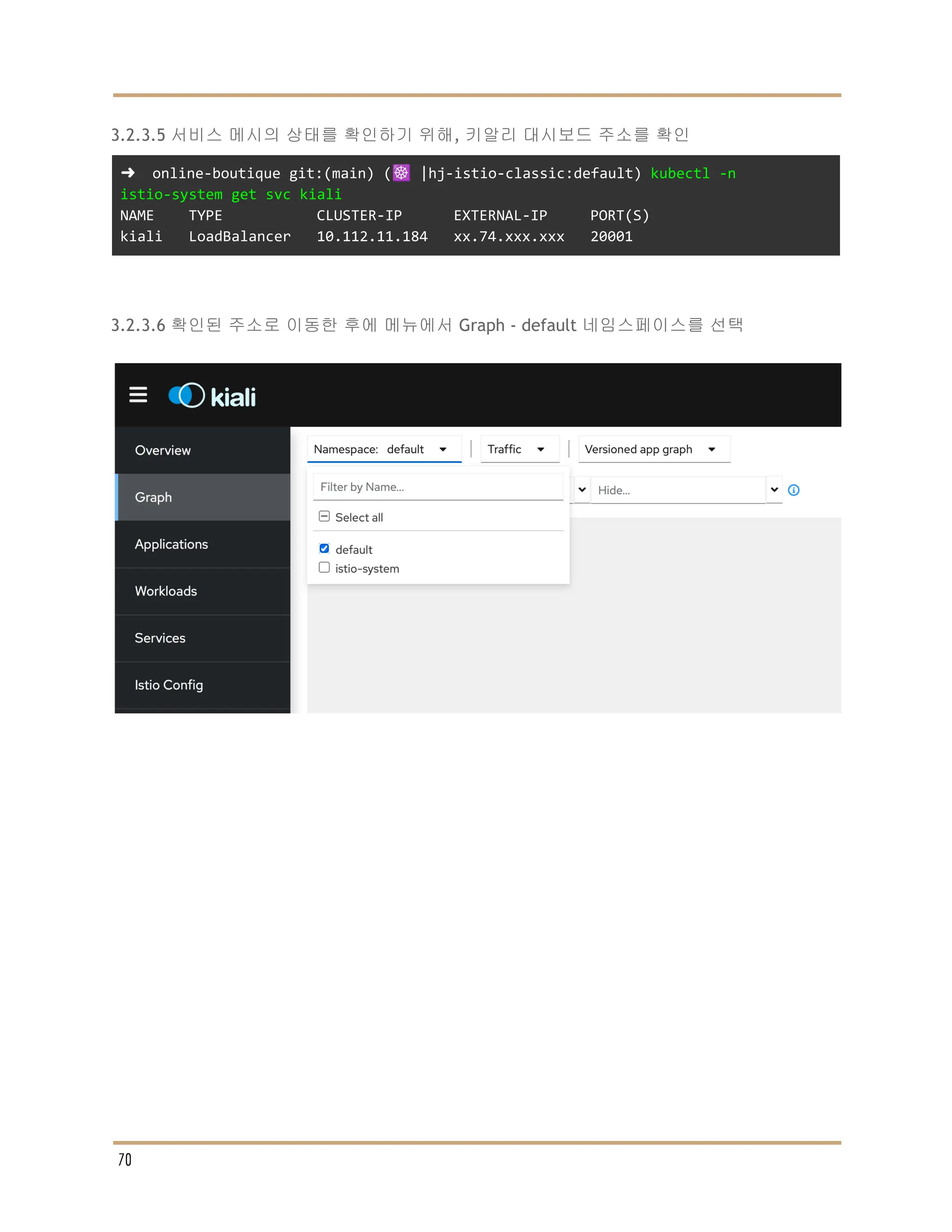Image resolution: width=952 pixels, height=1232 pixels.
Task: Check the istio-system namespace checkbox
Action: coord(324,568)
